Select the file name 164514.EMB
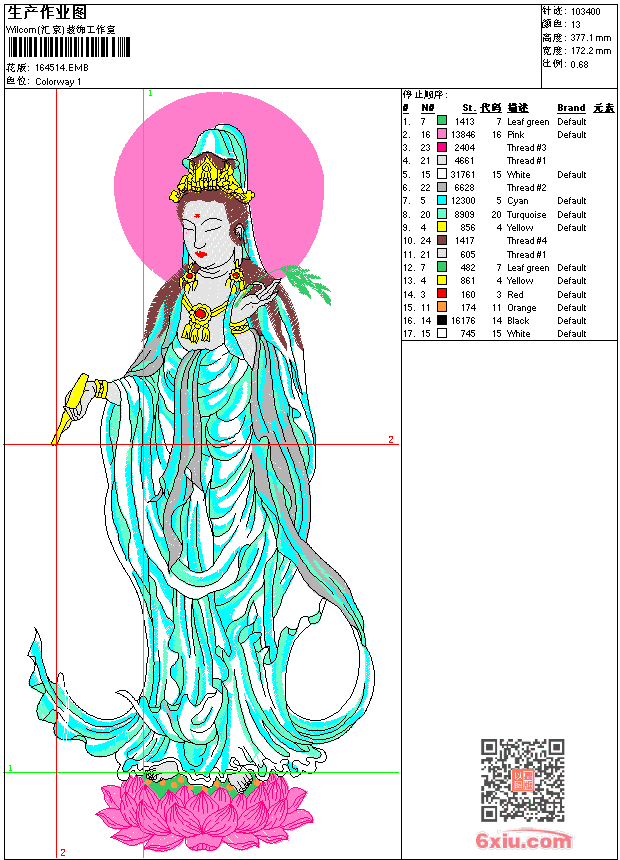620x860 pixels. click(x=61, y=67)
